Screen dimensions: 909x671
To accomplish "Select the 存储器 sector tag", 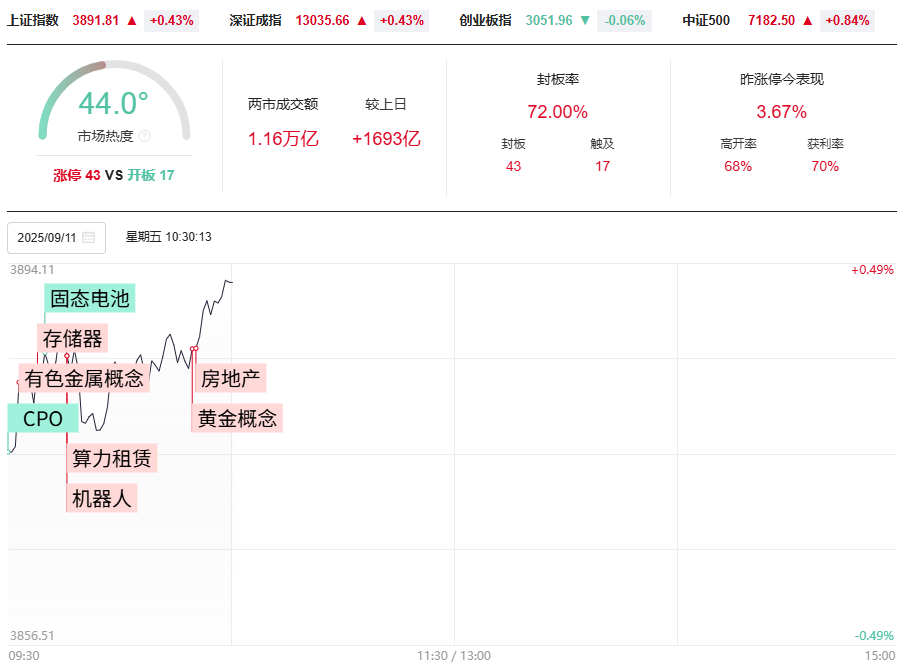I will click(73, 339).
